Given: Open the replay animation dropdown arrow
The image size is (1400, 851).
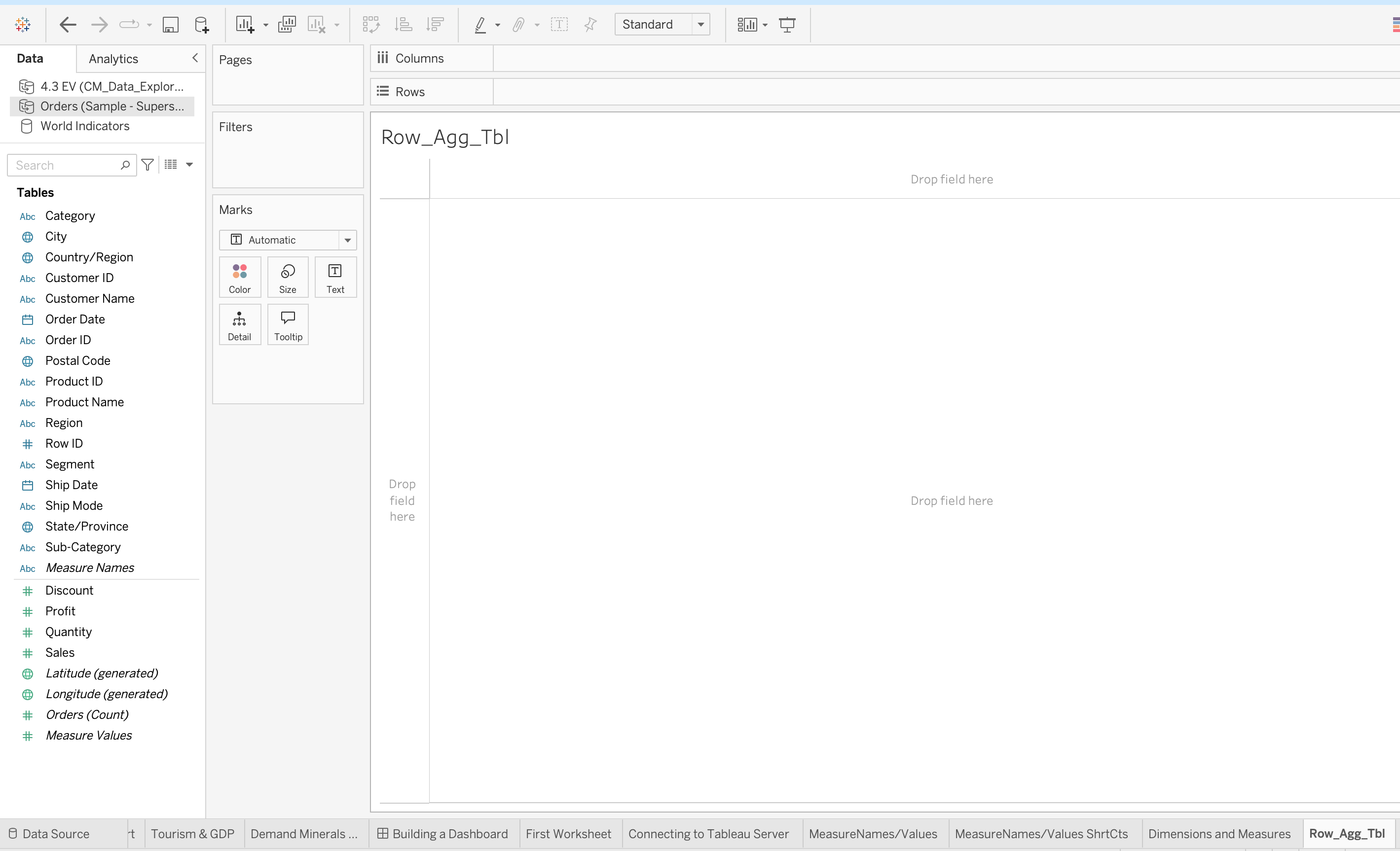Looking at the screenshot, I should tap(149, 25).
